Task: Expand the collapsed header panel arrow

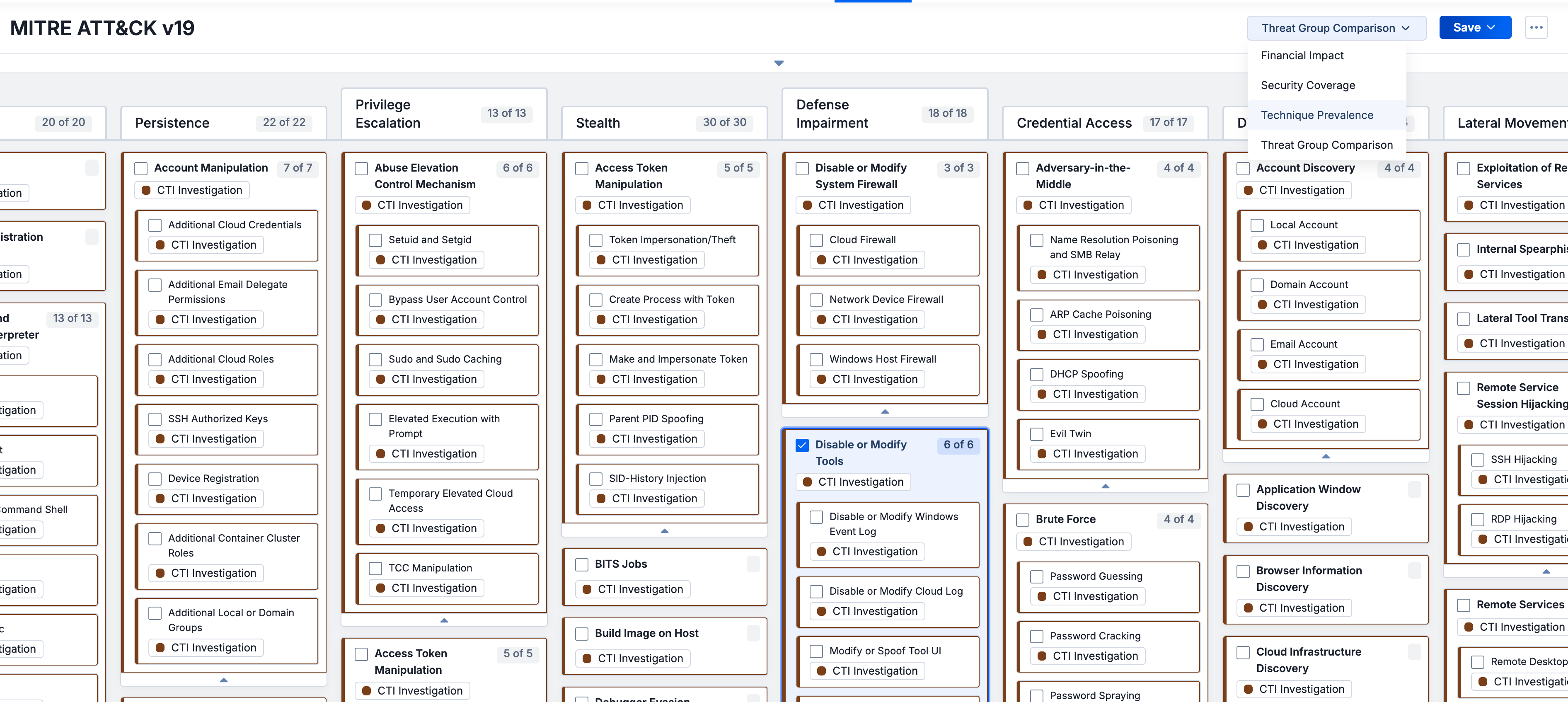Action: [x=779, y=63]
